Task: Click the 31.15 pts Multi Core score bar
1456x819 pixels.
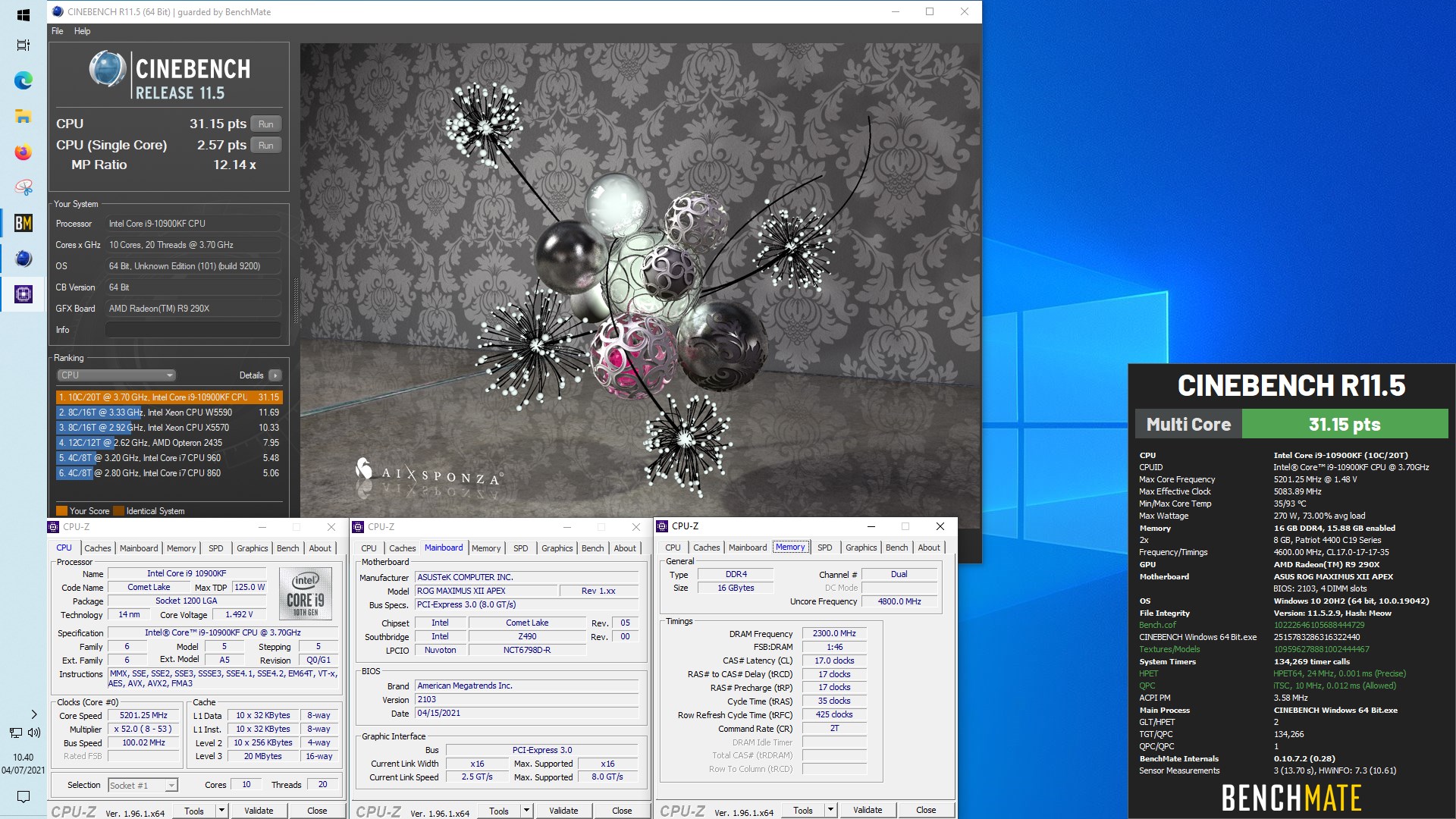Action: click(x=1345, y=424)
